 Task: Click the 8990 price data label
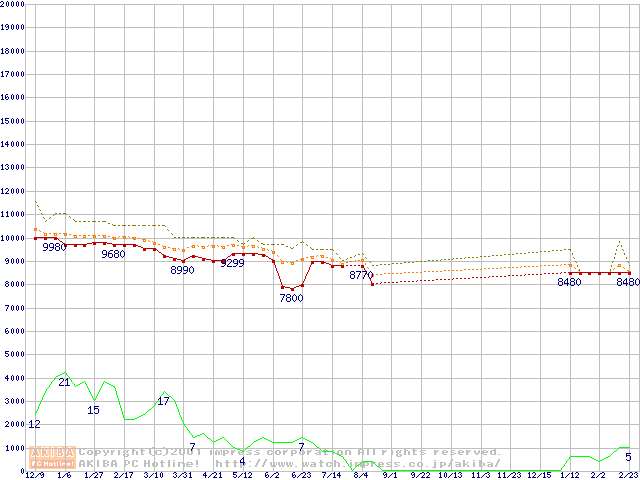[182, 271]
